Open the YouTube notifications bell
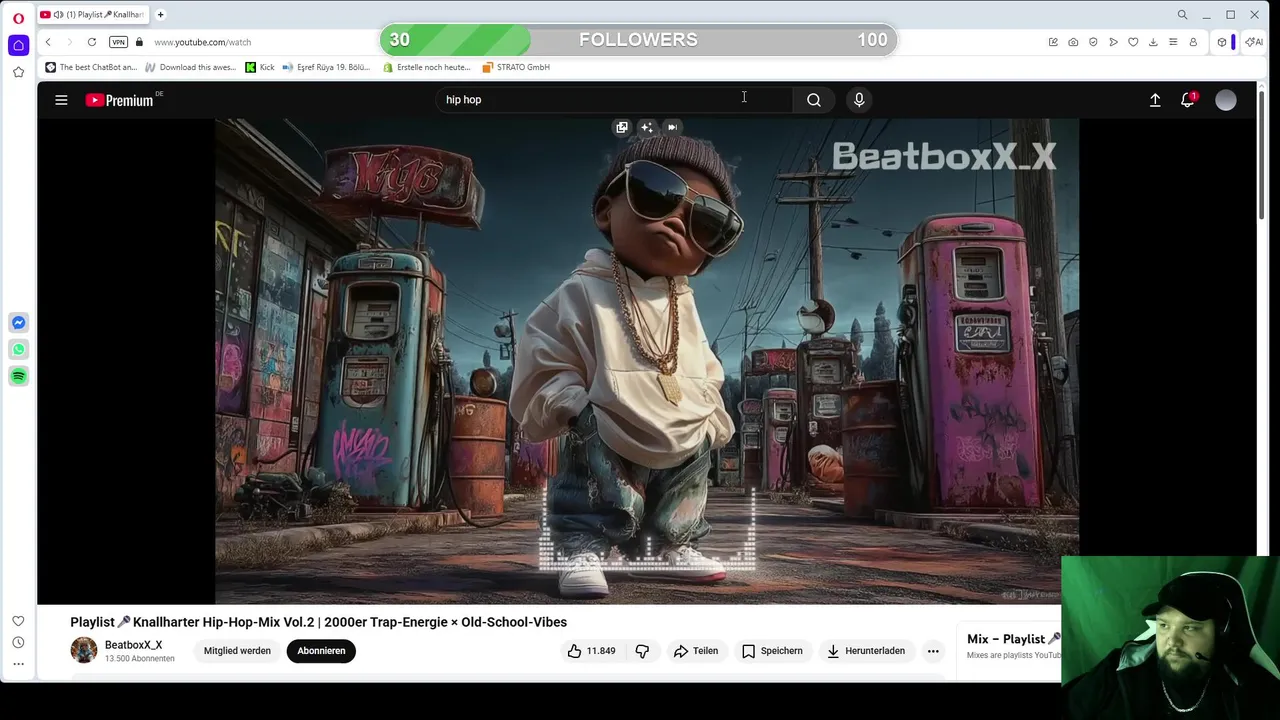 tap(1187, 100)
